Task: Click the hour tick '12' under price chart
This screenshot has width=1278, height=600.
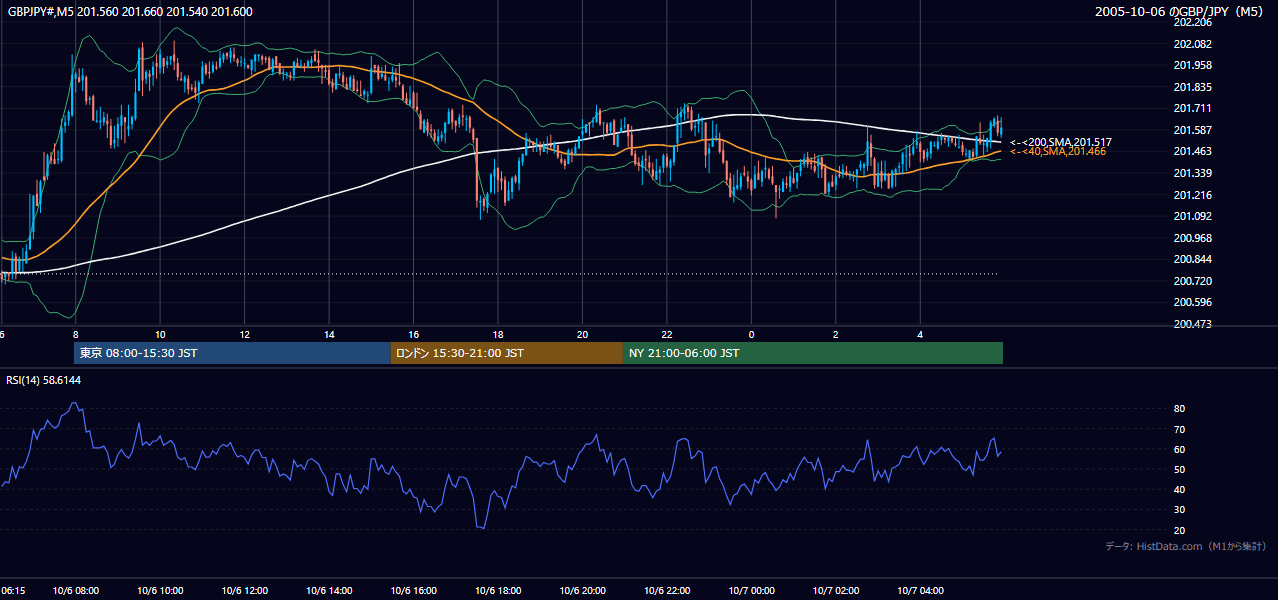Action: pyautogui.click(x=244, y=334)
